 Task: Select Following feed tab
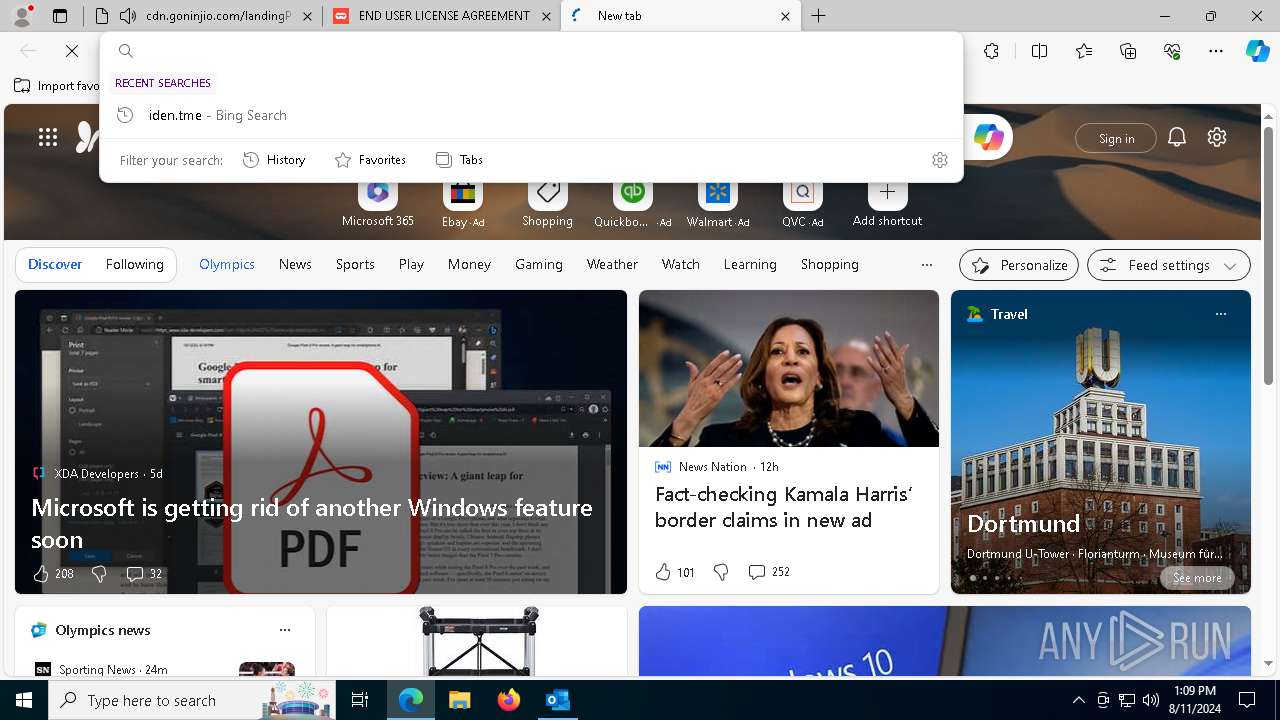(135, 264)
